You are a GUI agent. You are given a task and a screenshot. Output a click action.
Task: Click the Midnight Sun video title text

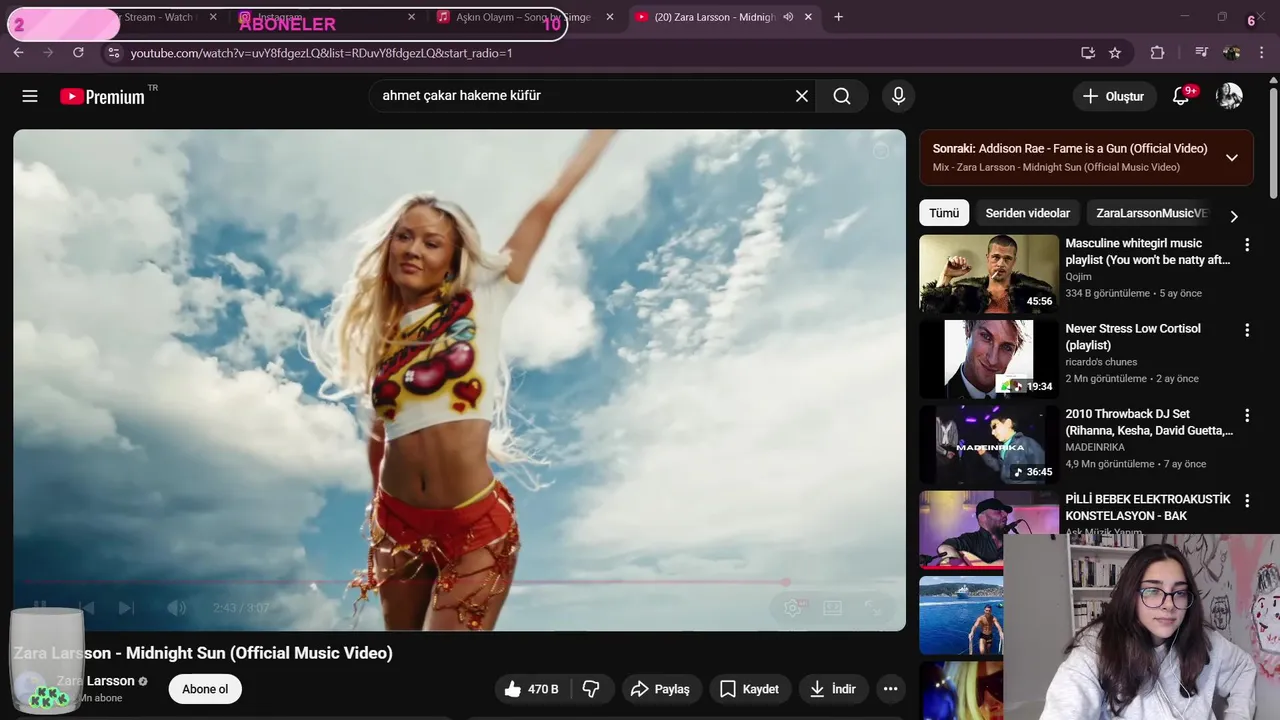coord(203,653)
